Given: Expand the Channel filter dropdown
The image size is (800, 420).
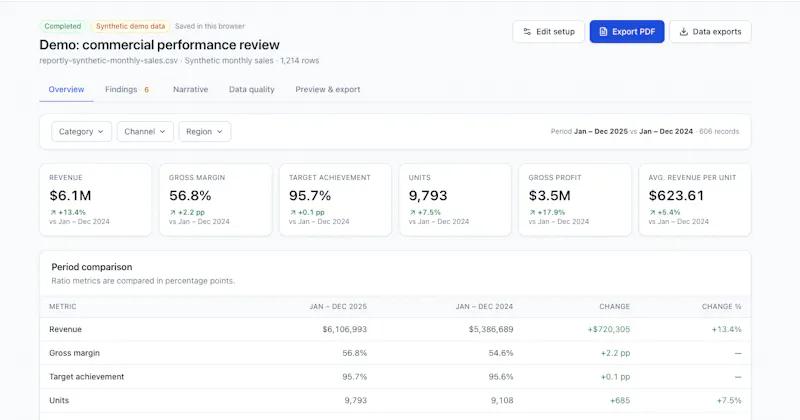Looking at the screenshot, I should point(145,132).
